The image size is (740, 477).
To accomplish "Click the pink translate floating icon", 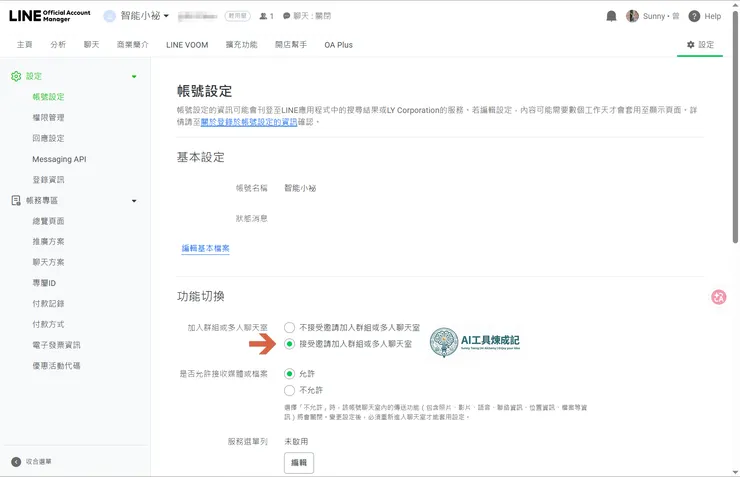I will coord(718,297).
